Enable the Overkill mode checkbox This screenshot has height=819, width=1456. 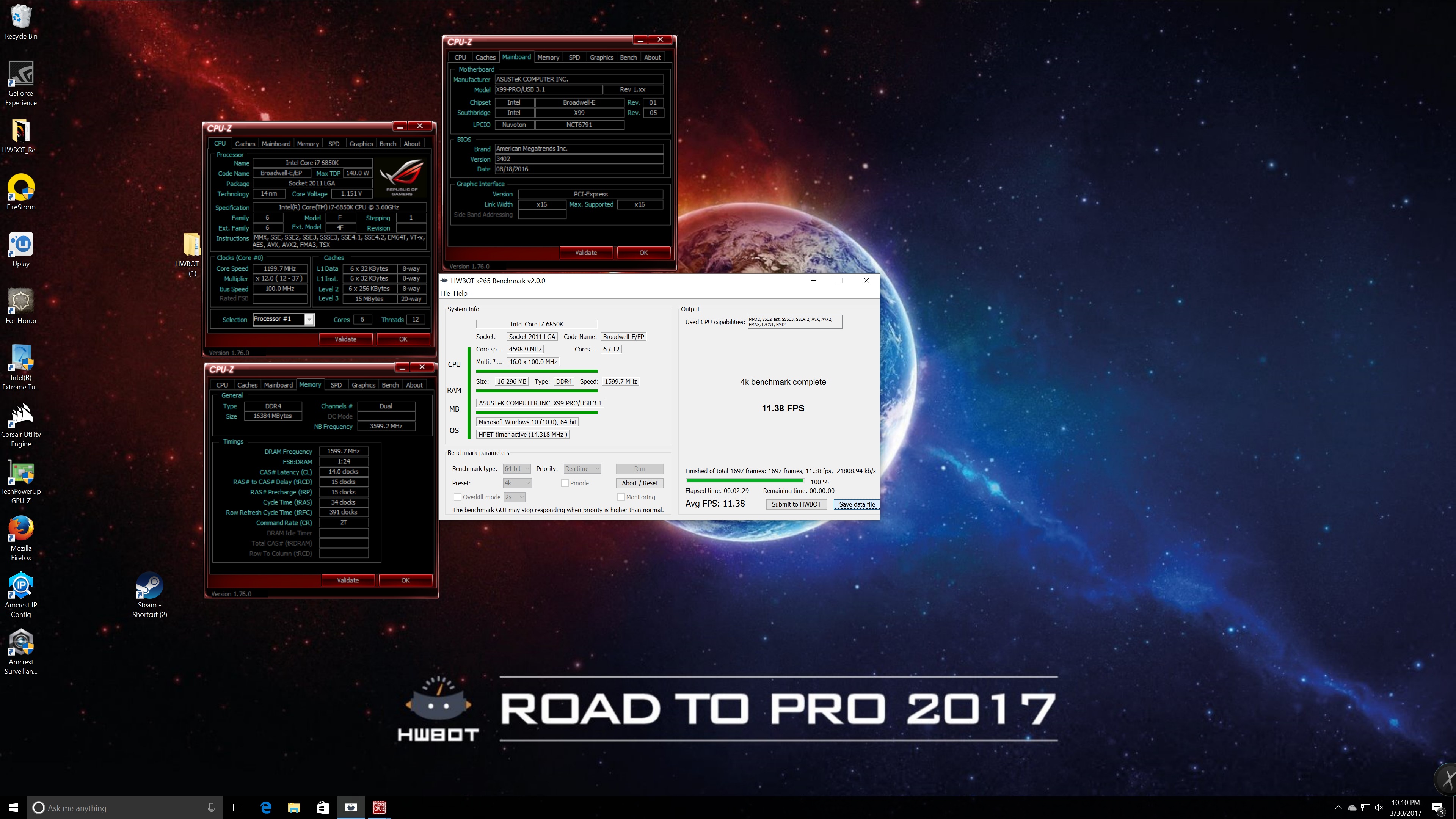457,497
